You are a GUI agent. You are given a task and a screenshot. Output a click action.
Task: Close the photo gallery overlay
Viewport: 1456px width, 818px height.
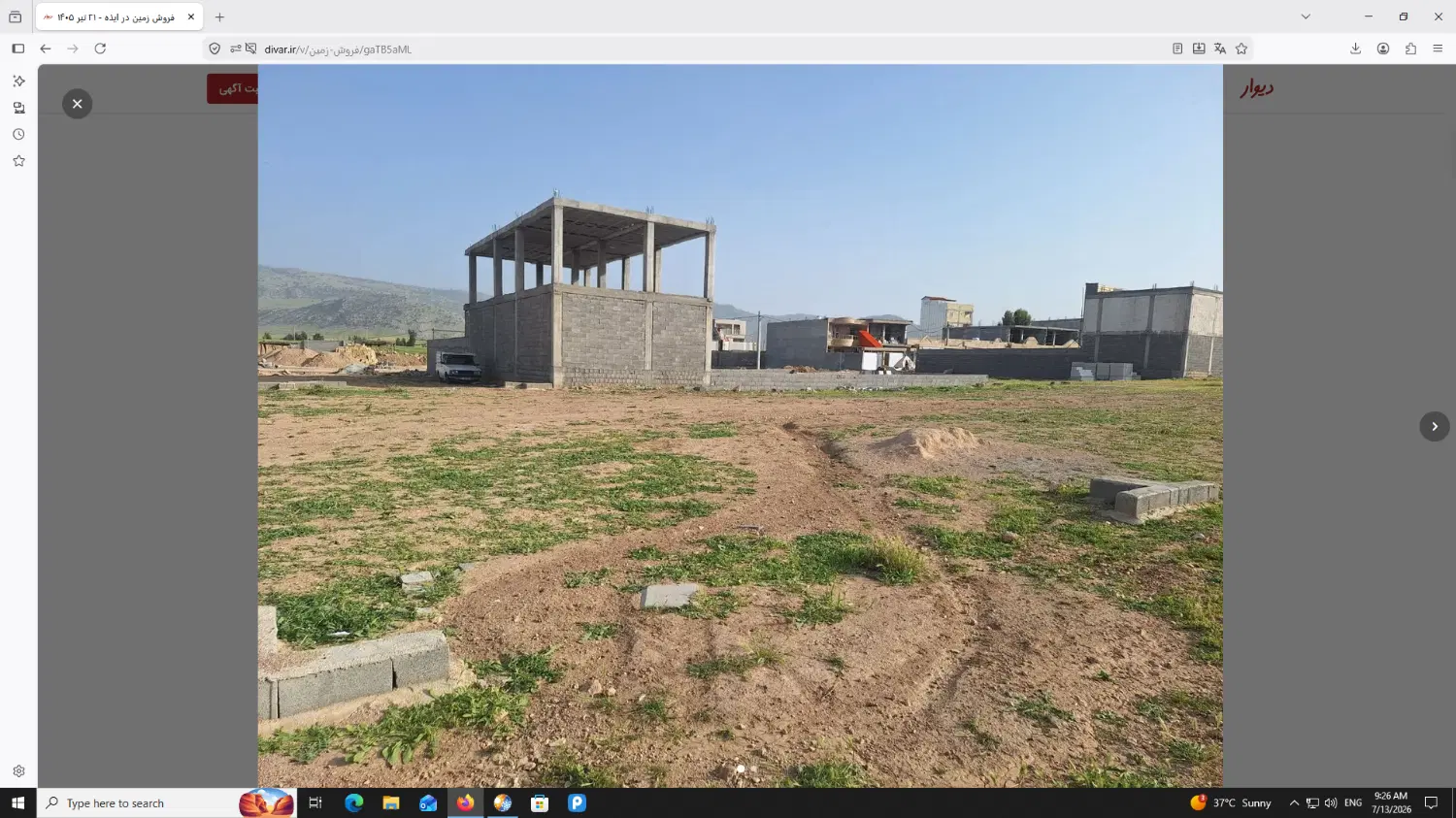coord(78,104)
